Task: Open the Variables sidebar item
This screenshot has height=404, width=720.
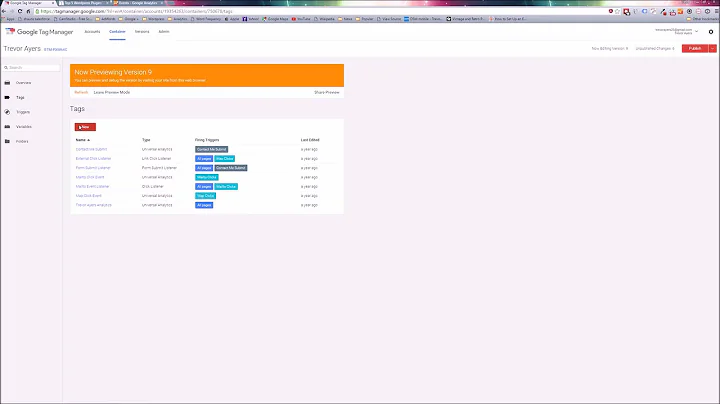Action: pyautogui.click(x=23, y=127)
